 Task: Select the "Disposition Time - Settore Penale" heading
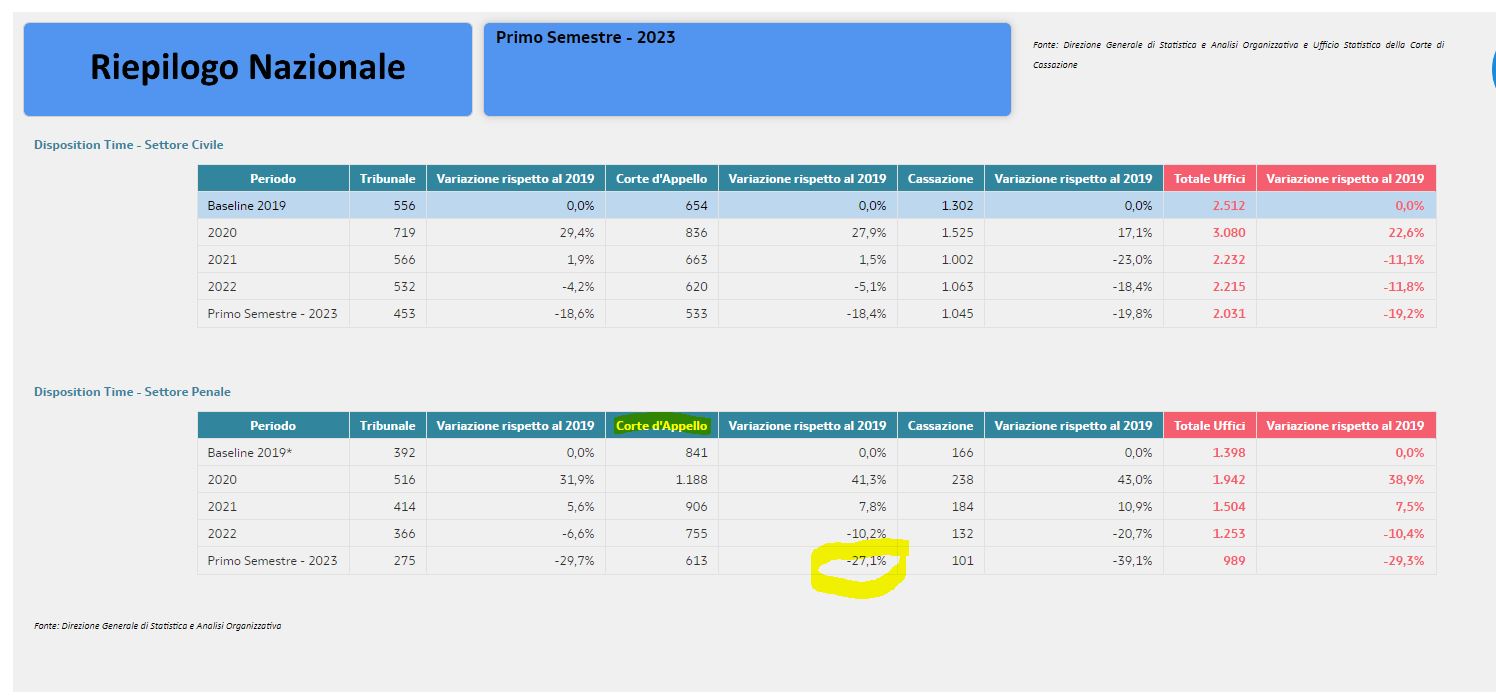(132, 392)
